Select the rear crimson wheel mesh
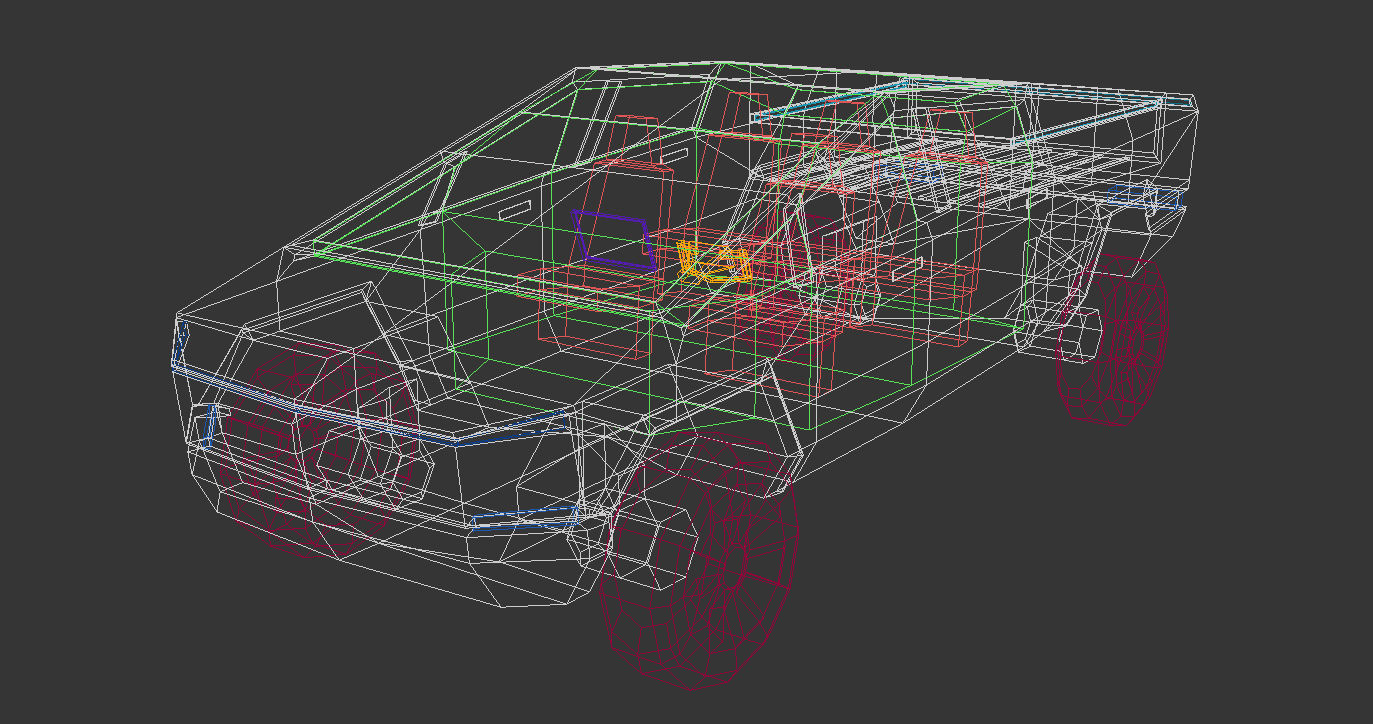 [1113, 339]
